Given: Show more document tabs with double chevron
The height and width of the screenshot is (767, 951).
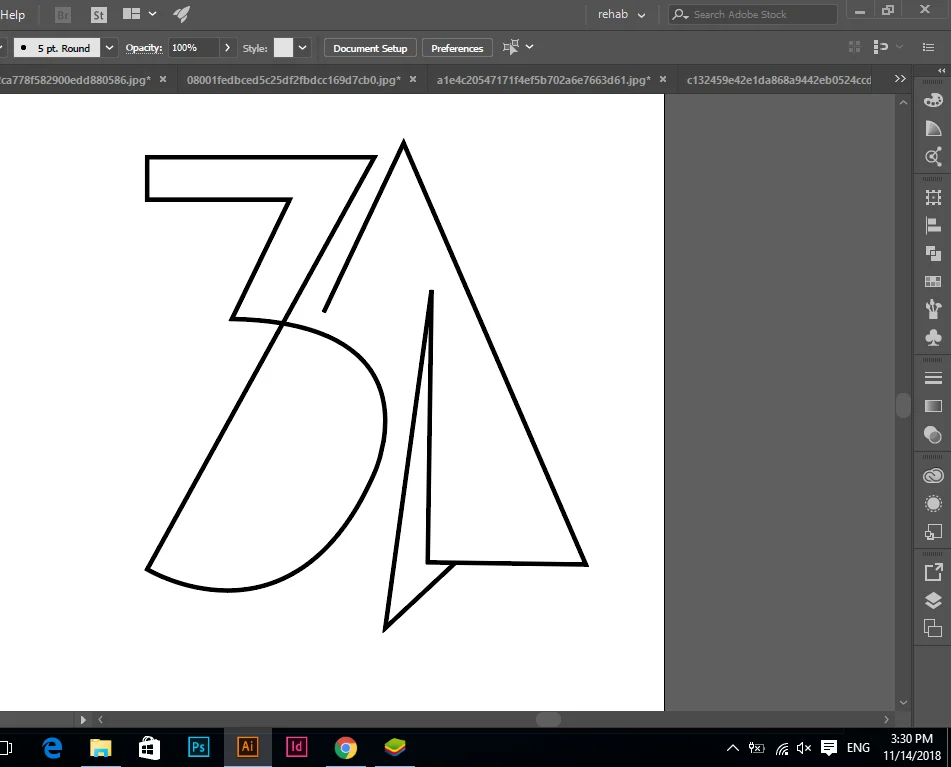Looking at the screenshot, I should tap(900, 79).
